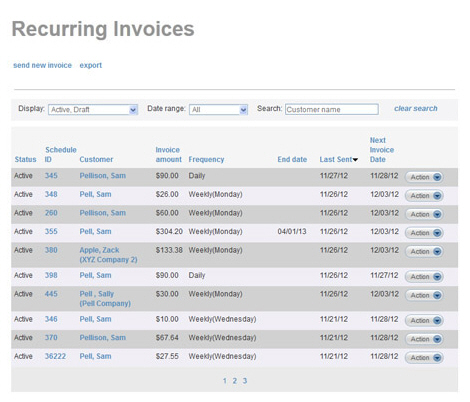Open customer Pell, Sam in row 398

pyautogui.click(x=95, y=276)
